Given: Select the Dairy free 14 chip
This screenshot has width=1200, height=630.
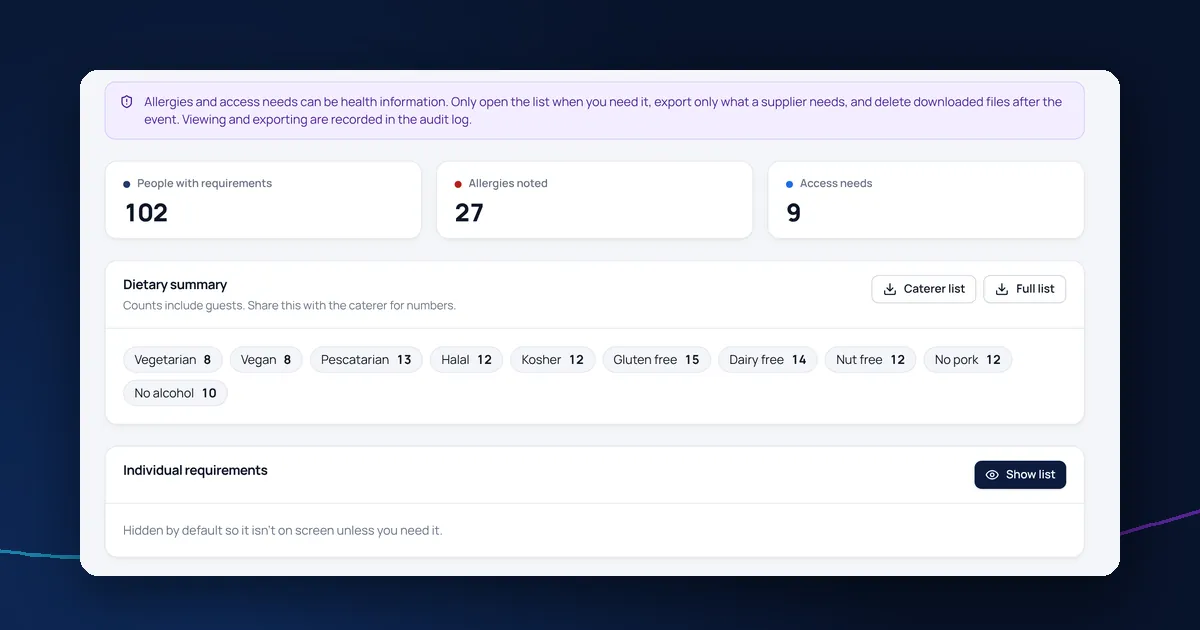Looking at the screenshot, I should 768,360.
